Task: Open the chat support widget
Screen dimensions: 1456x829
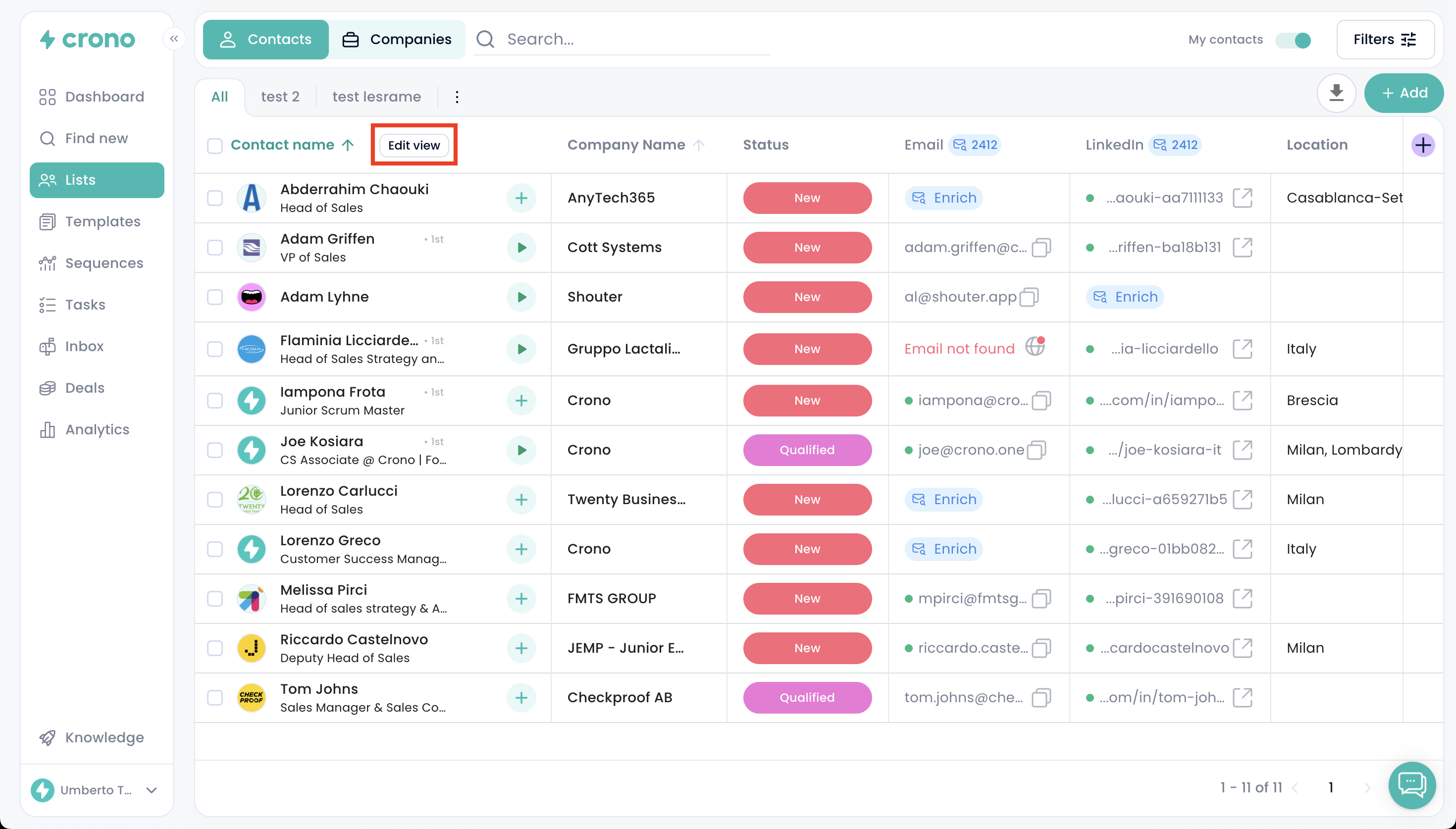Action: [x=1411, y=785]
